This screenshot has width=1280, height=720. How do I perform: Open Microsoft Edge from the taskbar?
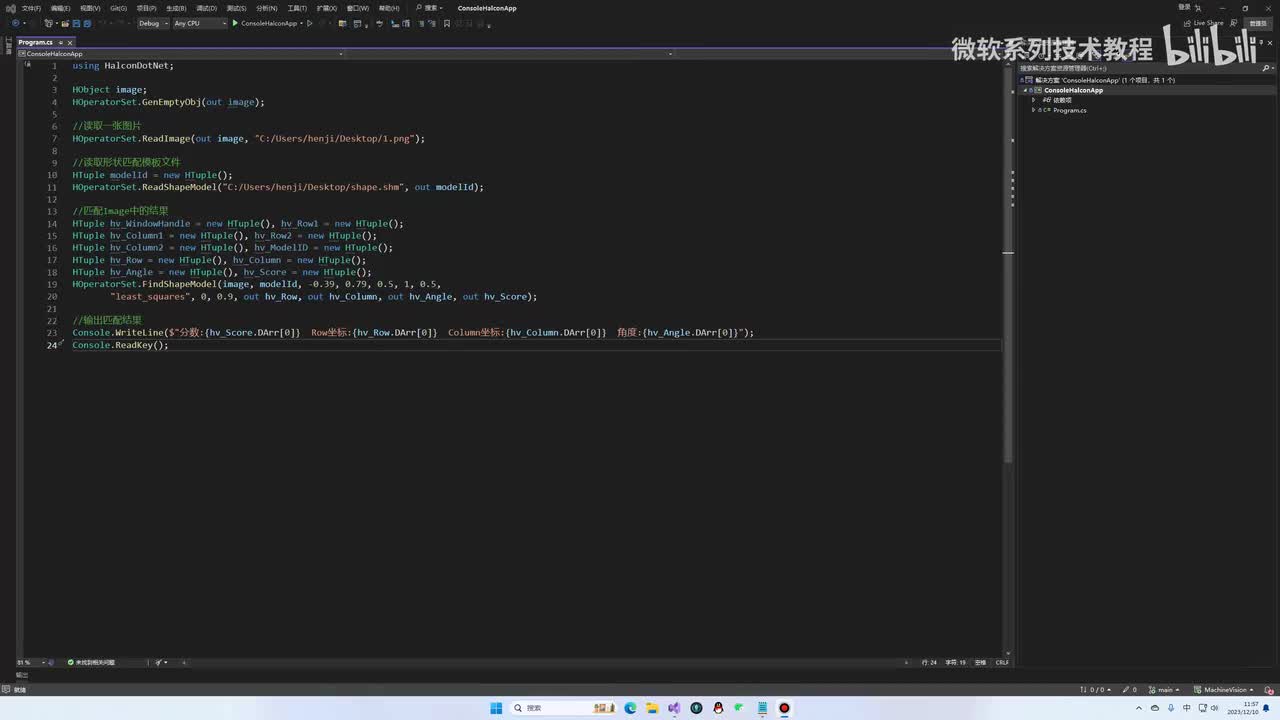[630, 708]
